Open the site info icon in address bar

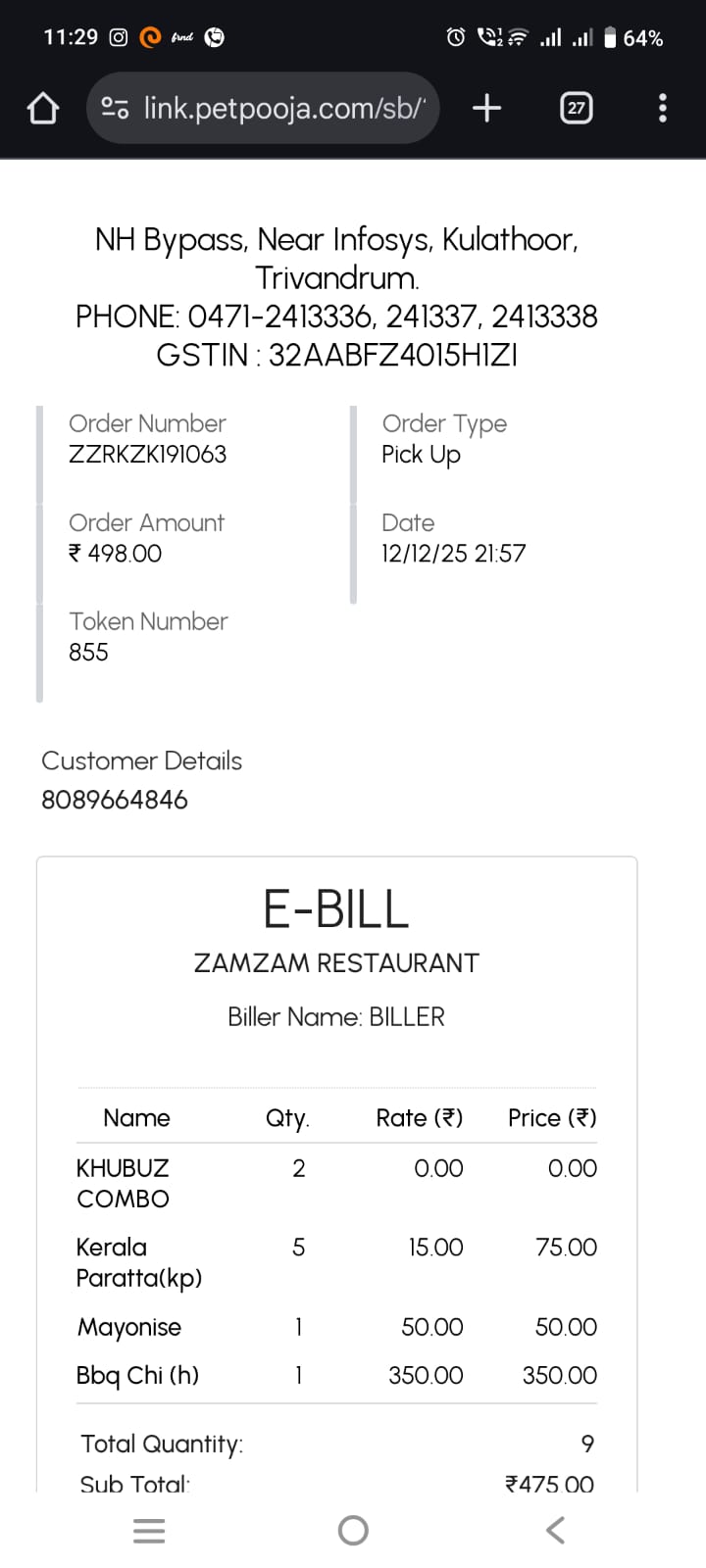coord(115,108)
